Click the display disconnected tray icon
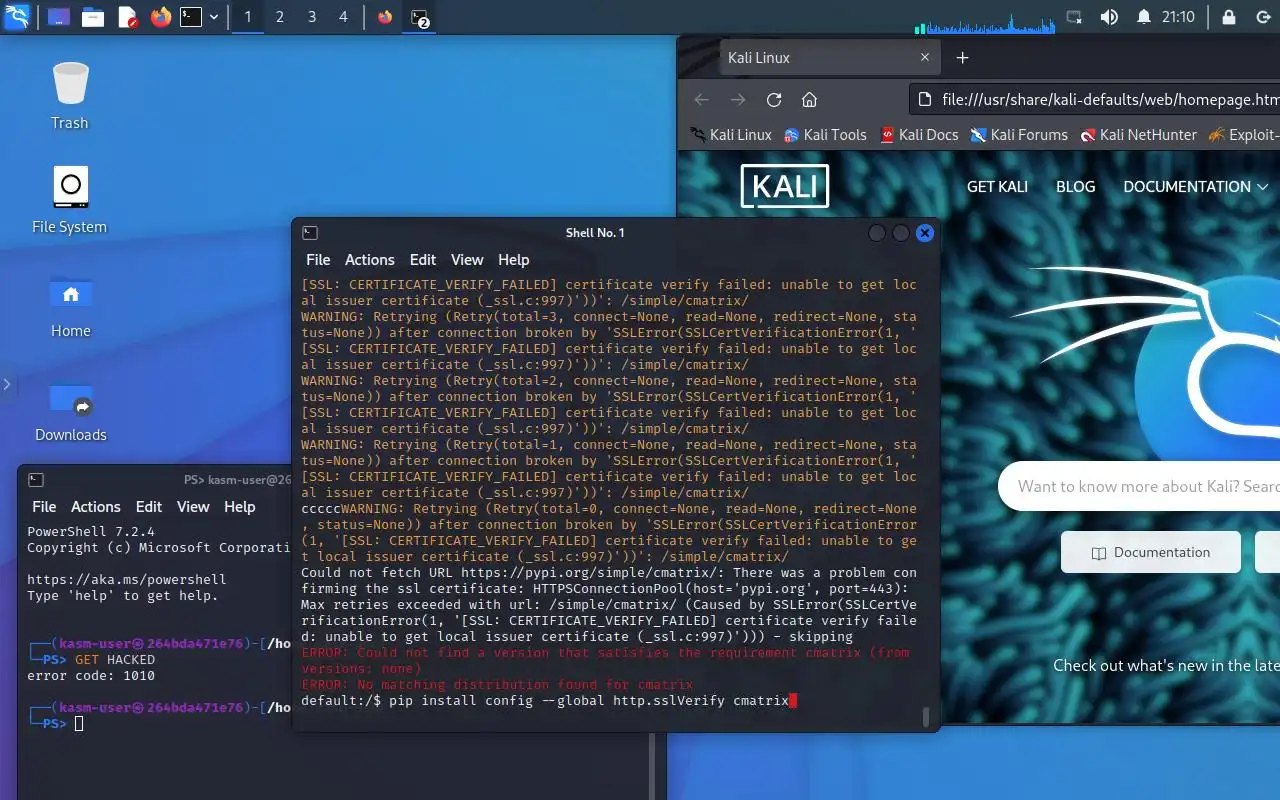 1075,17
